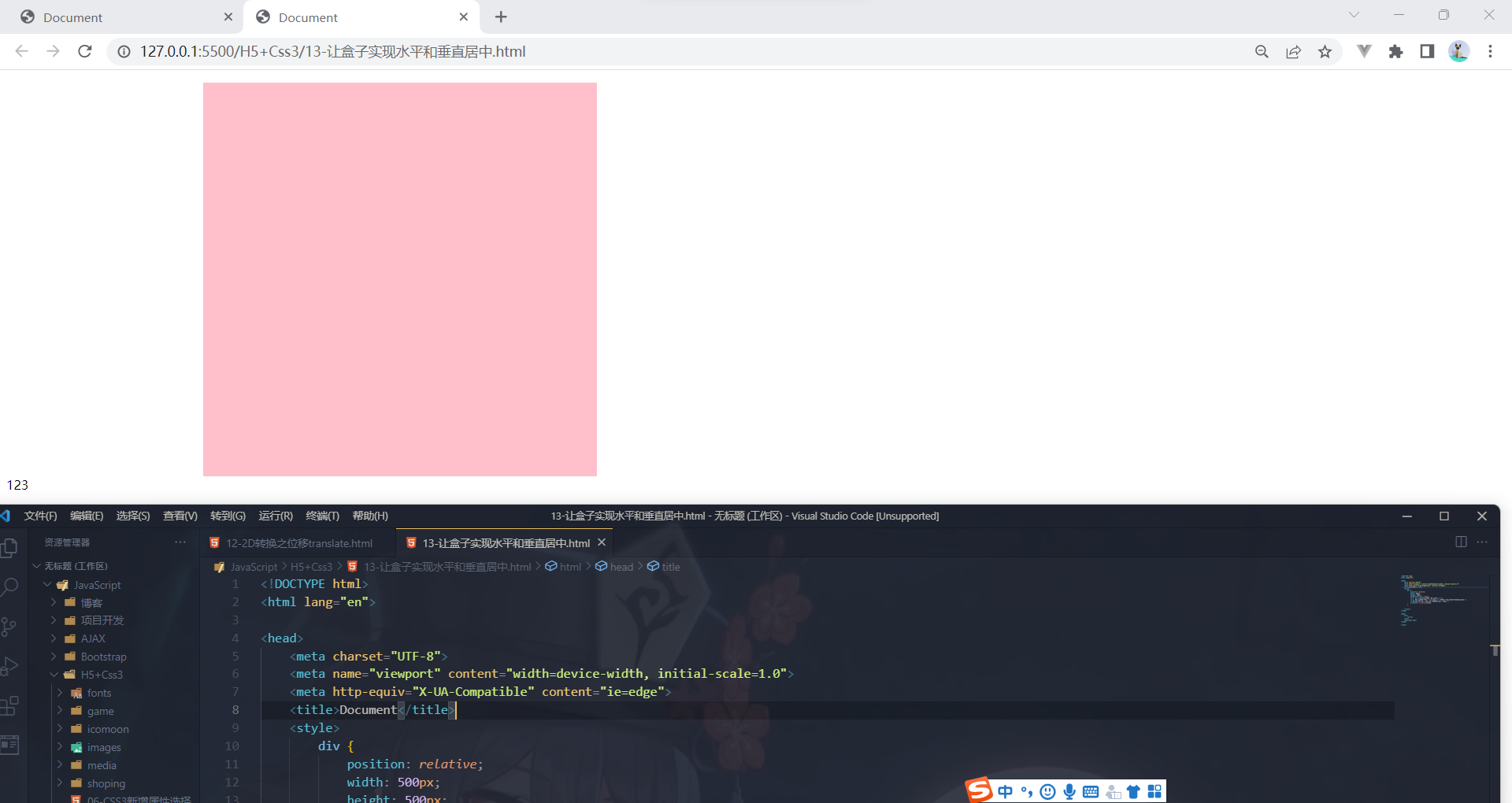Switch Sogou input between Chinese and English
The width and height of the screenshot is (1512, 803).
tap(1005, 792)
